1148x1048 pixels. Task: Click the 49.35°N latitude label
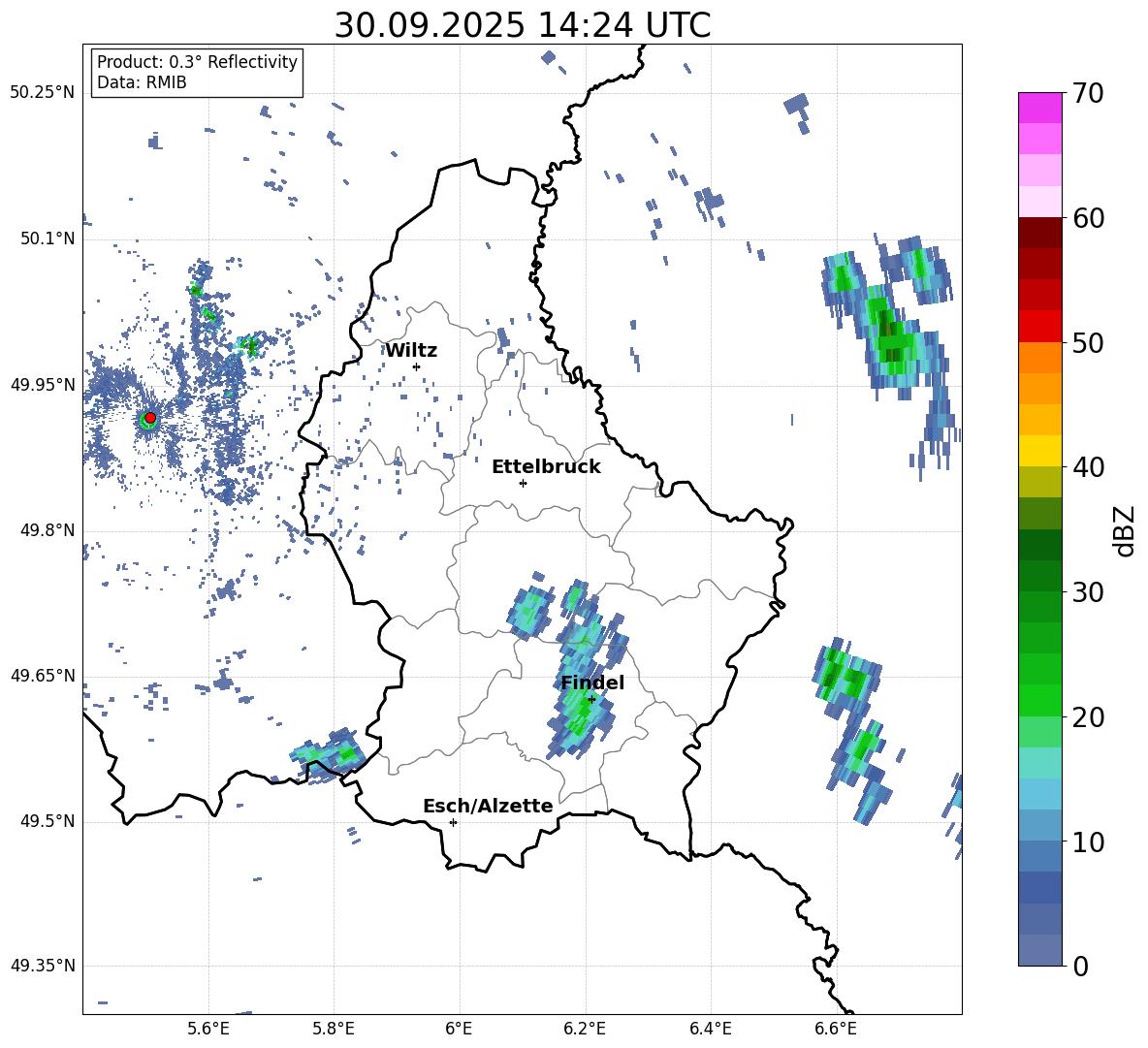(x=43, y=966)
